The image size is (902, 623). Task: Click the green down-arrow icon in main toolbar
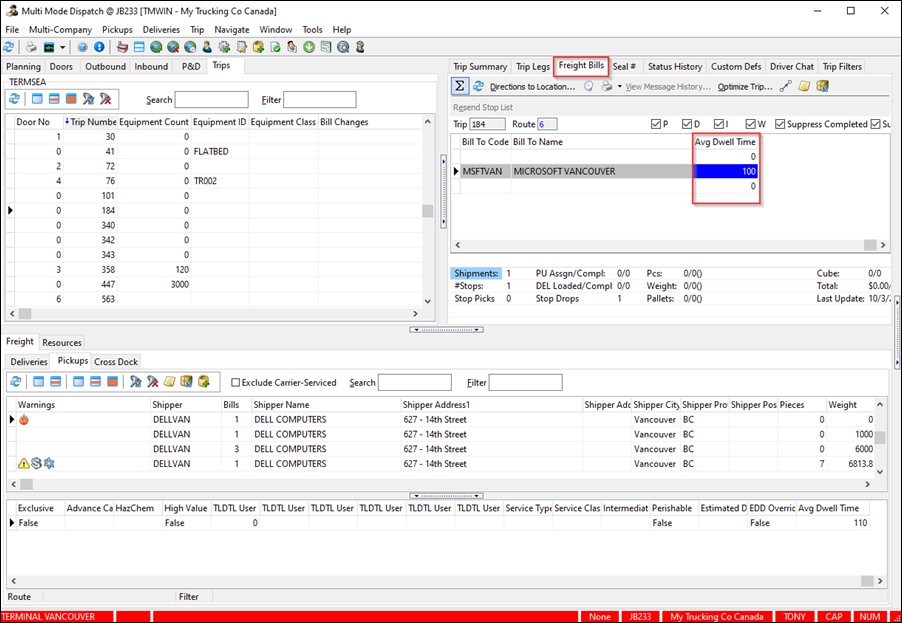[309, 47]
